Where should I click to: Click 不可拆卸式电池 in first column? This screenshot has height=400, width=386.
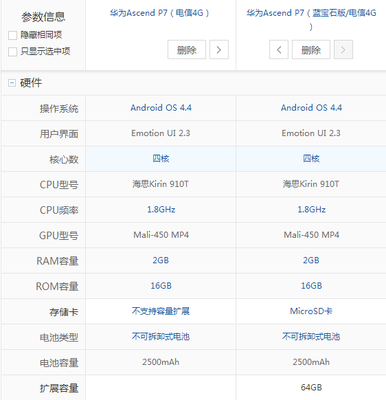161,336
